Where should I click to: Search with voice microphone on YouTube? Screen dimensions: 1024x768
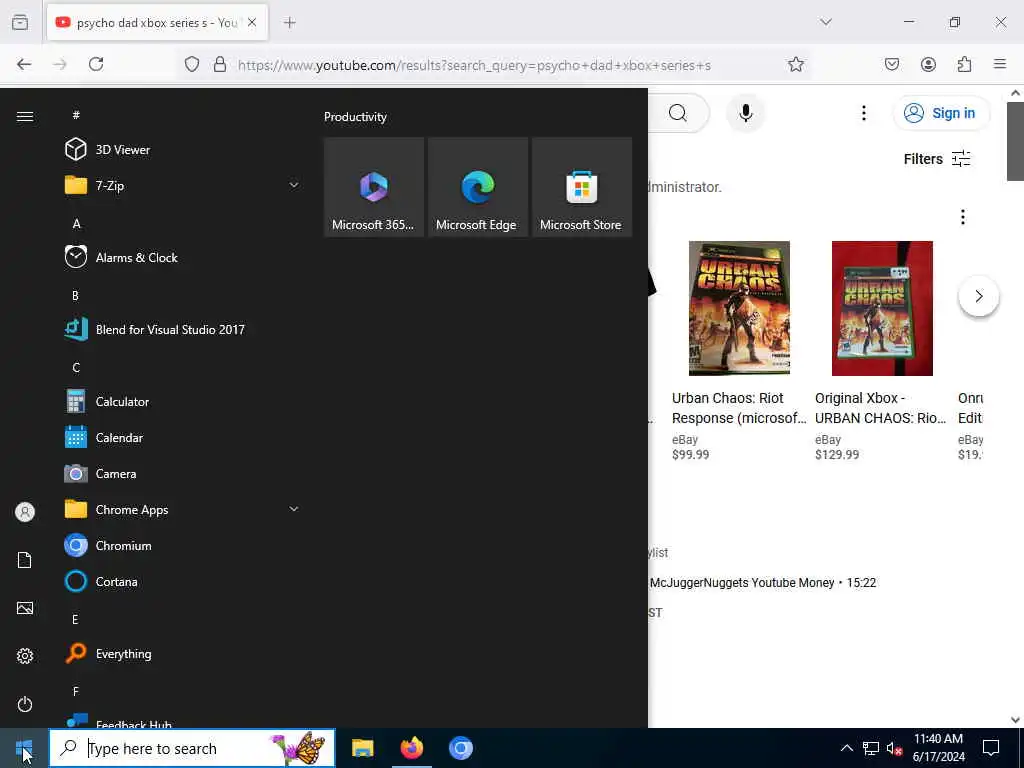pyautogui.click(x=746, y=113)
